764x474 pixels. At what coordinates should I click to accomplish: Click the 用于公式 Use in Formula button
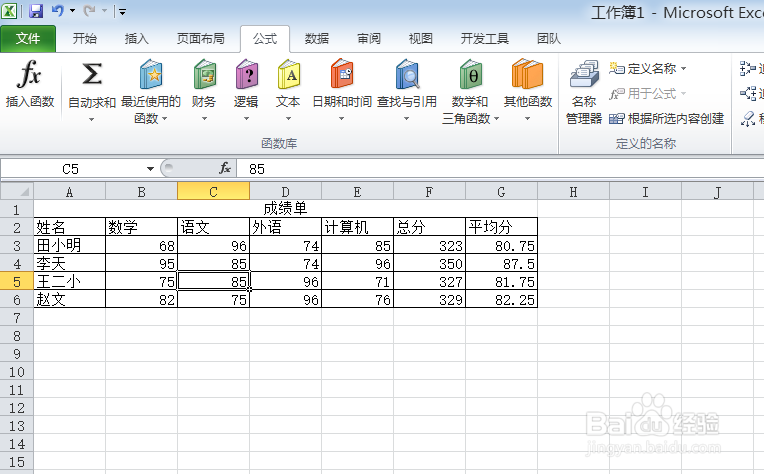[x=648, y=94]
